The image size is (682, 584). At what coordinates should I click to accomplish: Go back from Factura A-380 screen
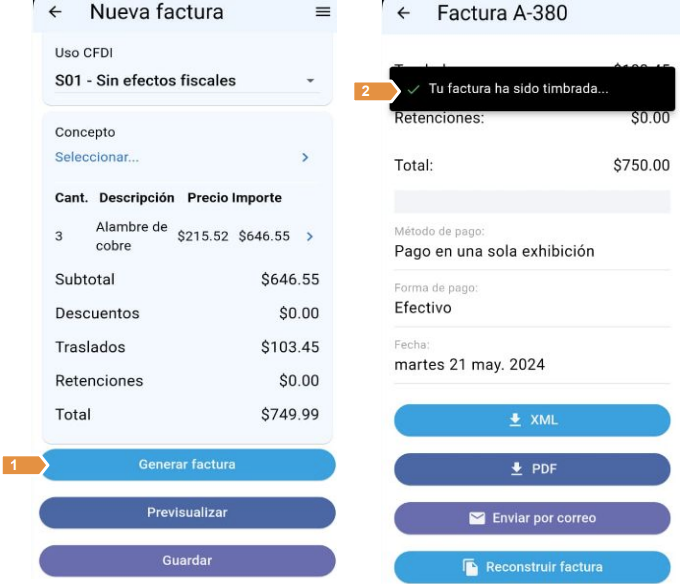click(404, 13)
